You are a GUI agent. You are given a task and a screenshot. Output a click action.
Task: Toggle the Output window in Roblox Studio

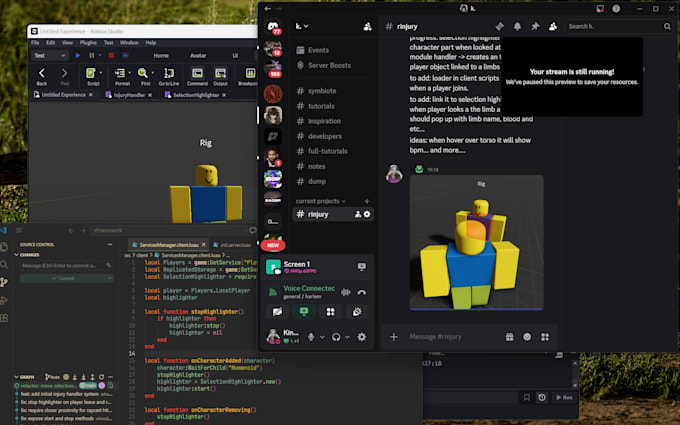coord(220,76)
